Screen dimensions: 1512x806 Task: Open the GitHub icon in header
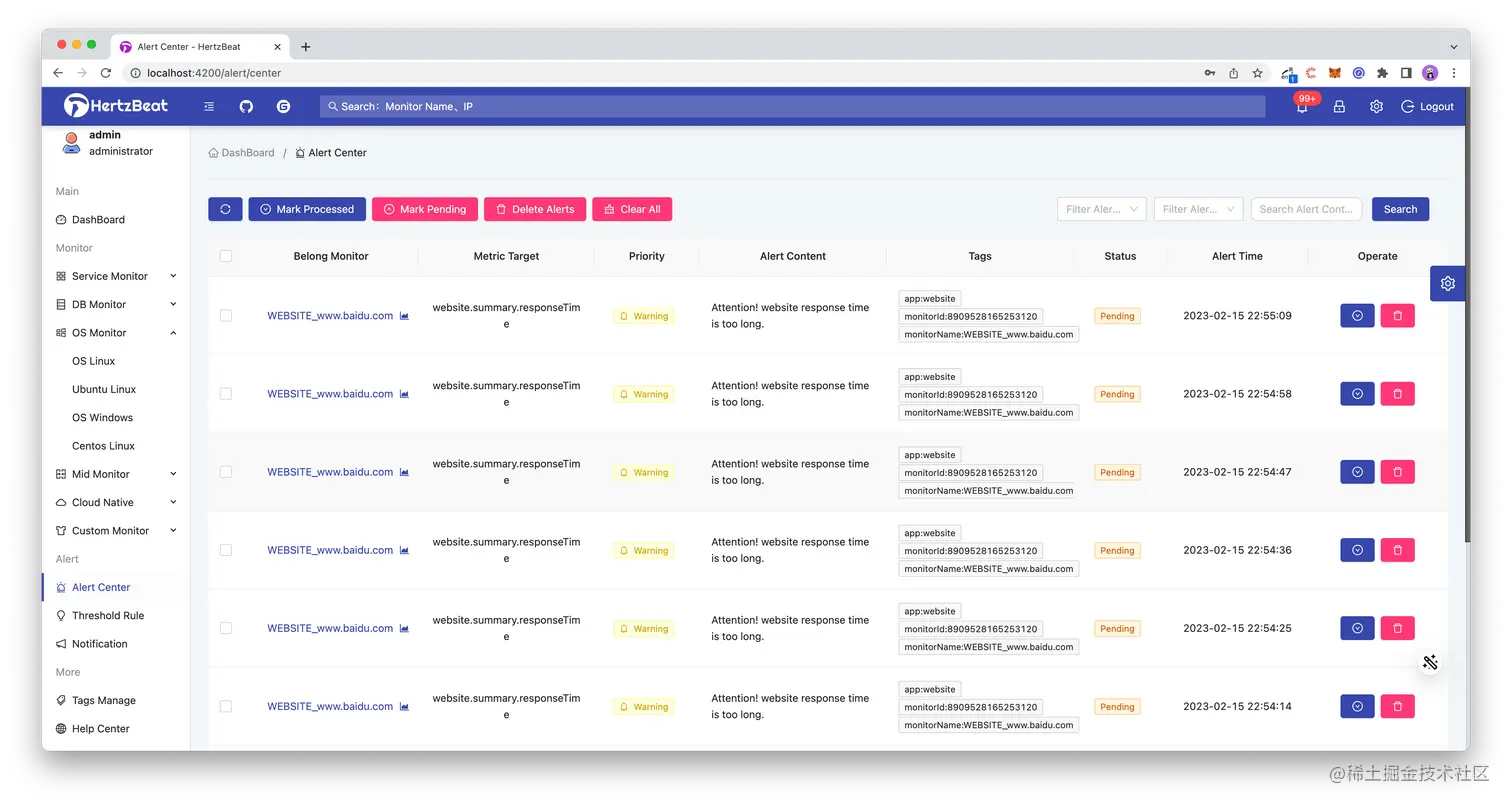click(x=246, y=106)
